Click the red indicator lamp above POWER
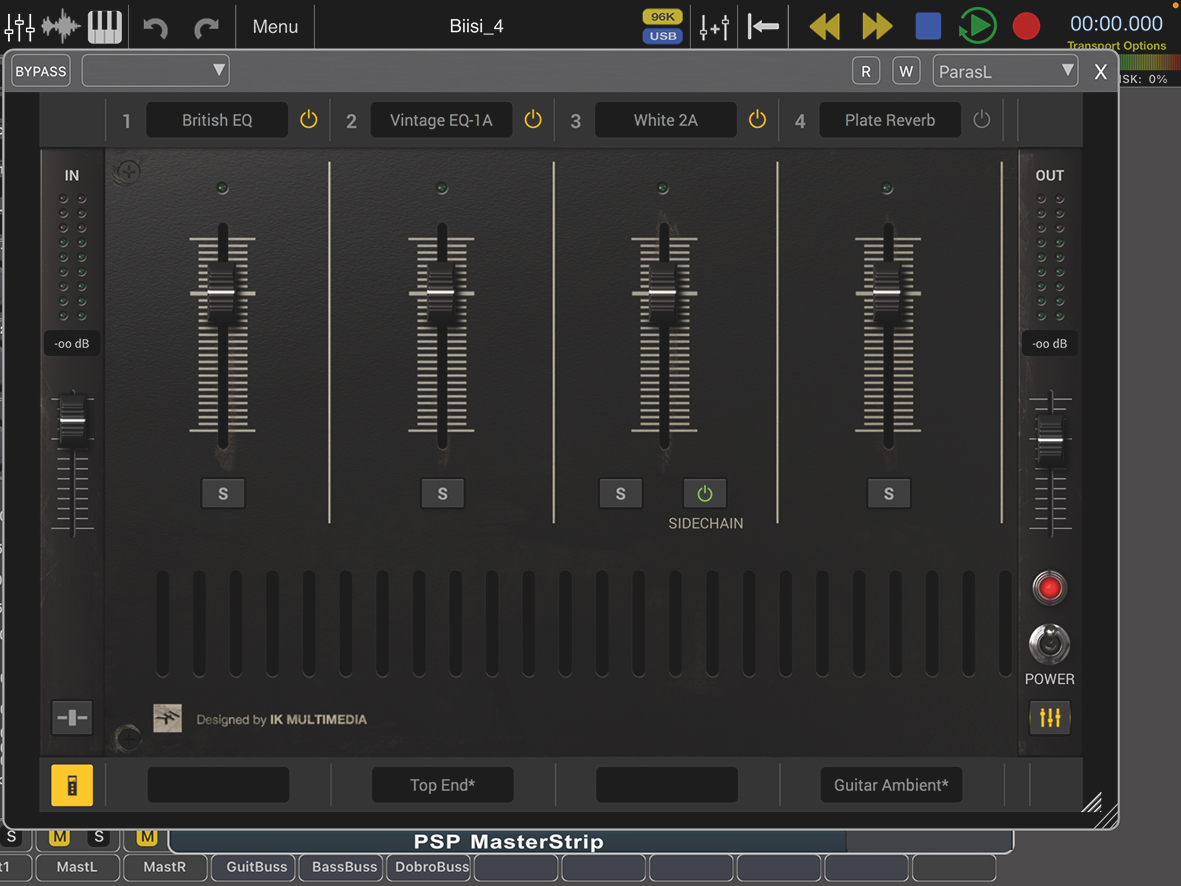Viewport: 1181px width, 886px height. click(1049, 588)
